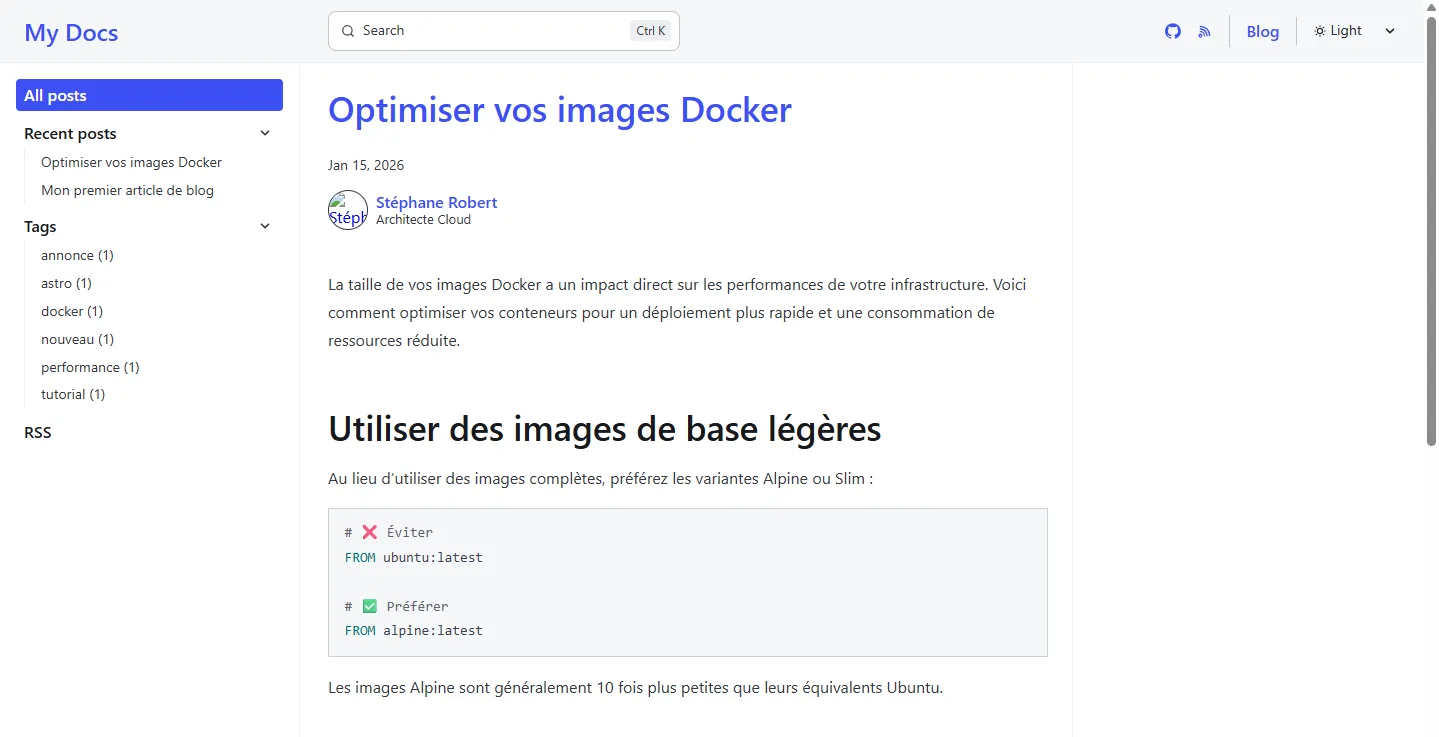This screenshot has height=737, width=1439.
Task: Open the sidebar RSS link
Action: [37, 432]
